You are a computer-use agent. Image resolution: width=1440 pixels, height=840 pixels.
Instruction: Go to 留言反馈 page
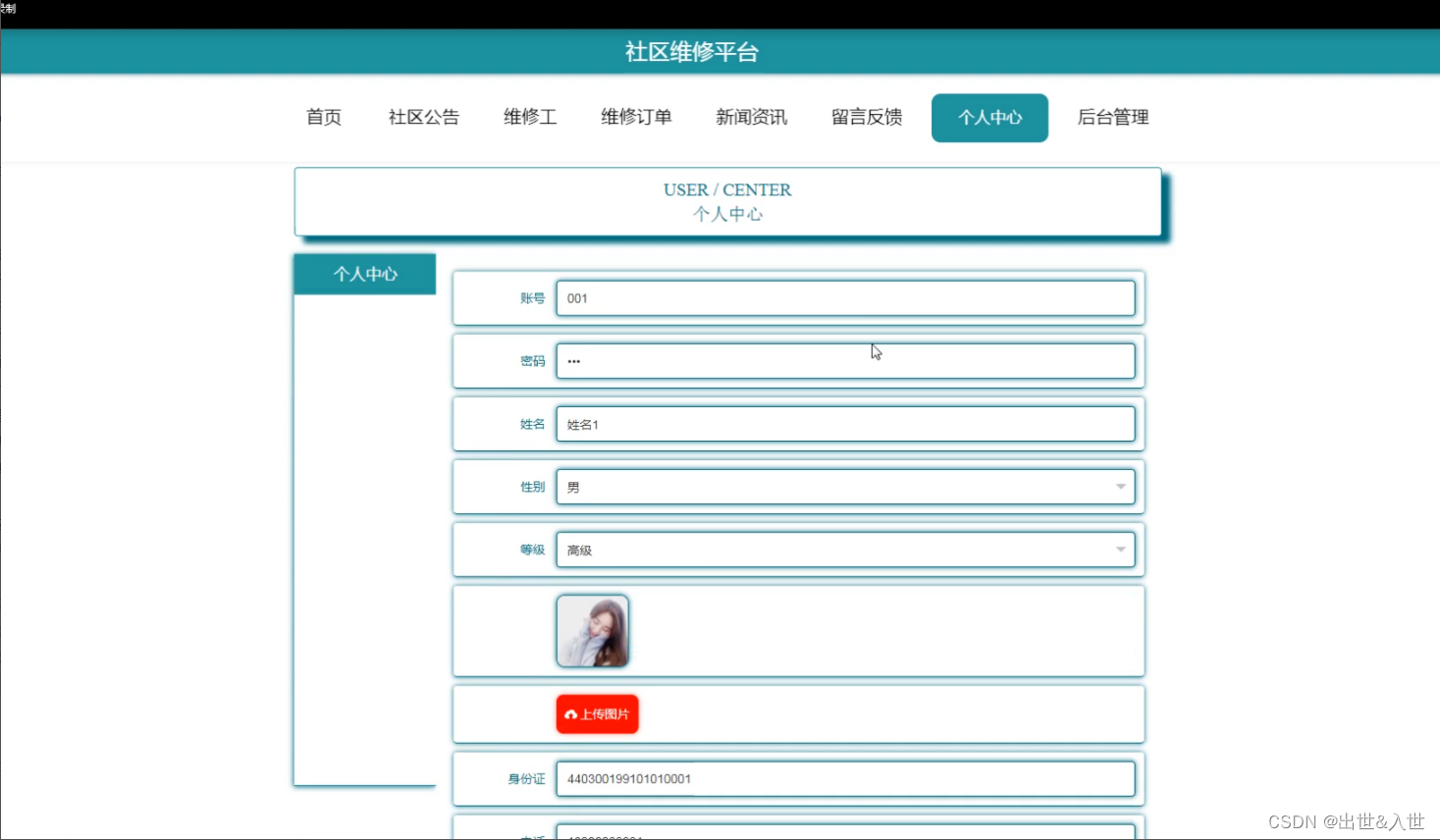coord(865,117)
